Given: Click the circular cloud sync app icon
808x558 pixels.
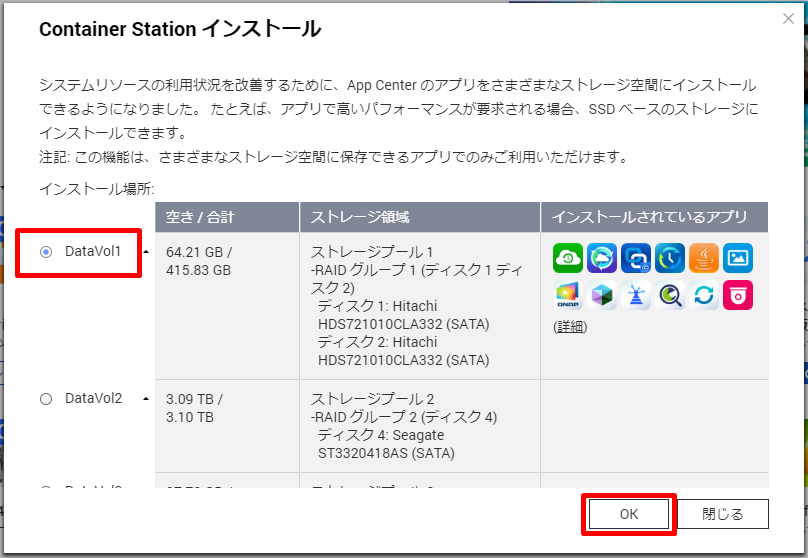Looking at the screenshot, I should 601,258.
